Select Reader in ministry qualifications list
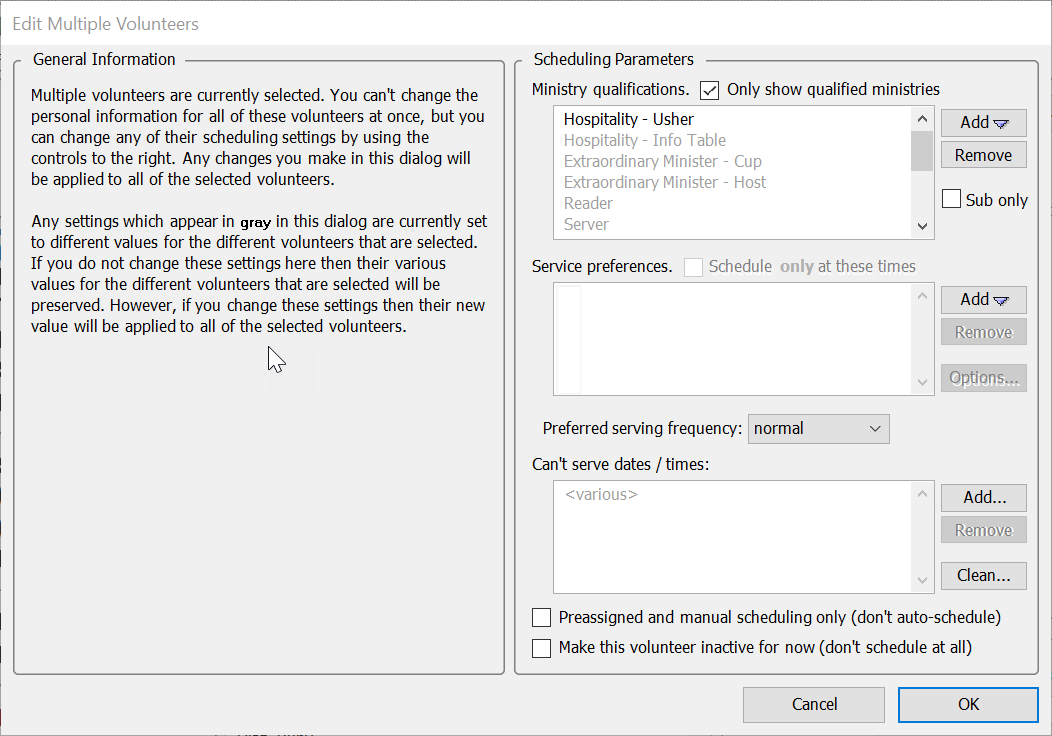Screen dimensions: 1052x736 click(588, 204)
